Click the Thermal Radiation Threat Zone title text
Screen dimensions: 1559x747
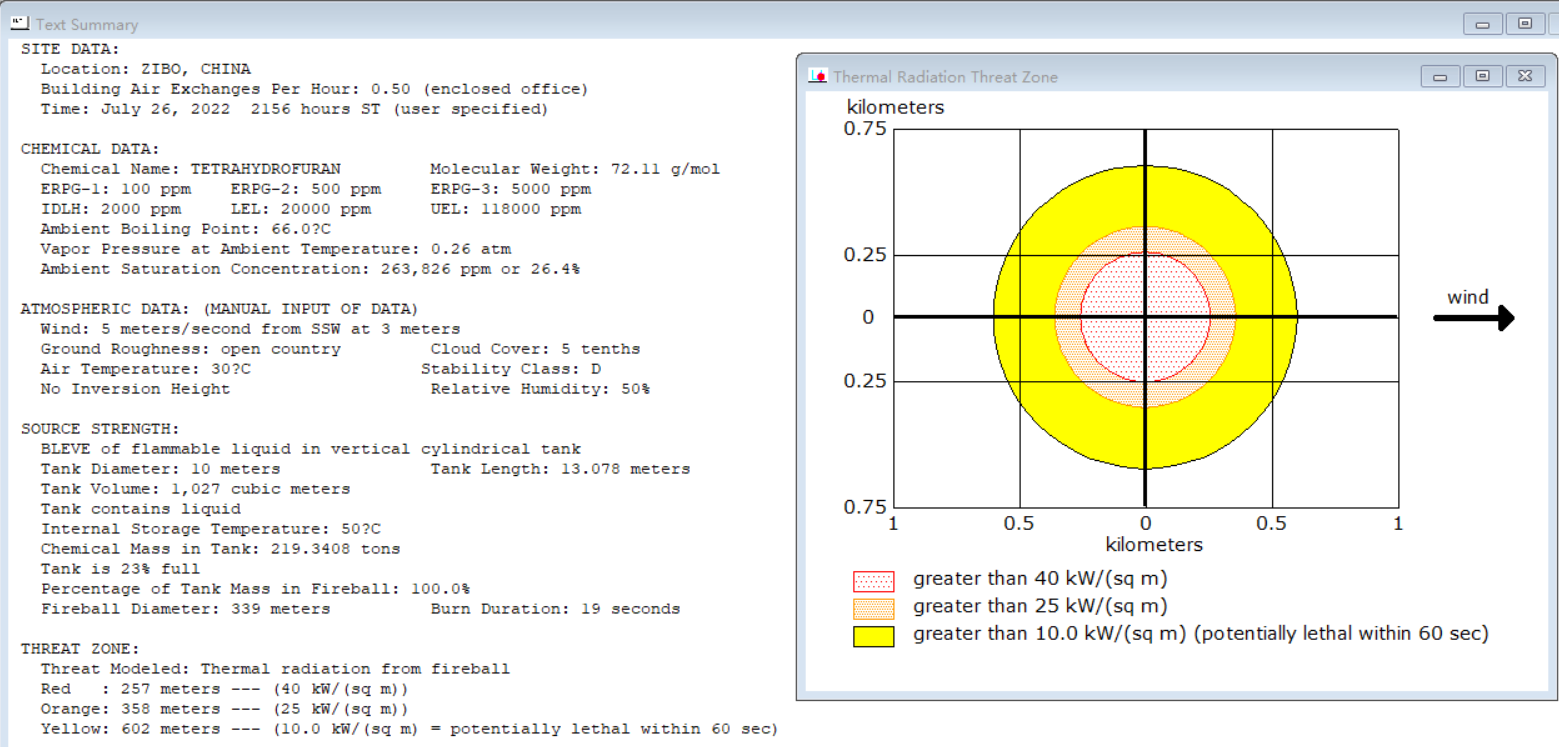[x=945, y=77]
